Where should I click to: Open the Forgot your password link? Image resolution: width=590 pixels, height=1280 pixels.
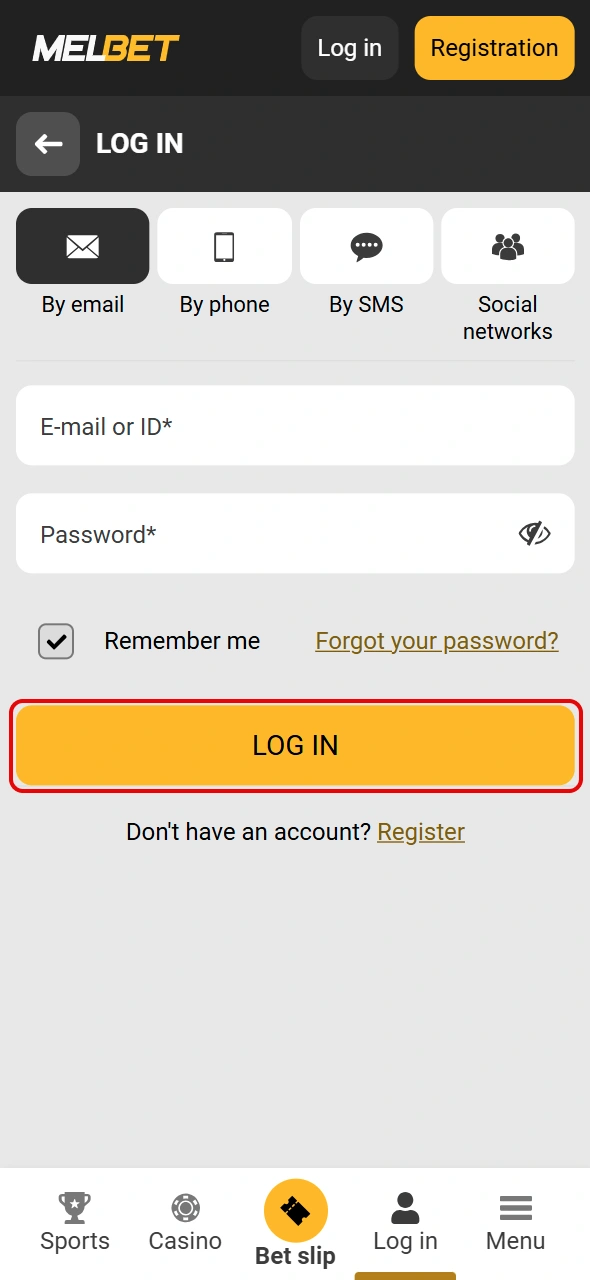coord(436,640)
